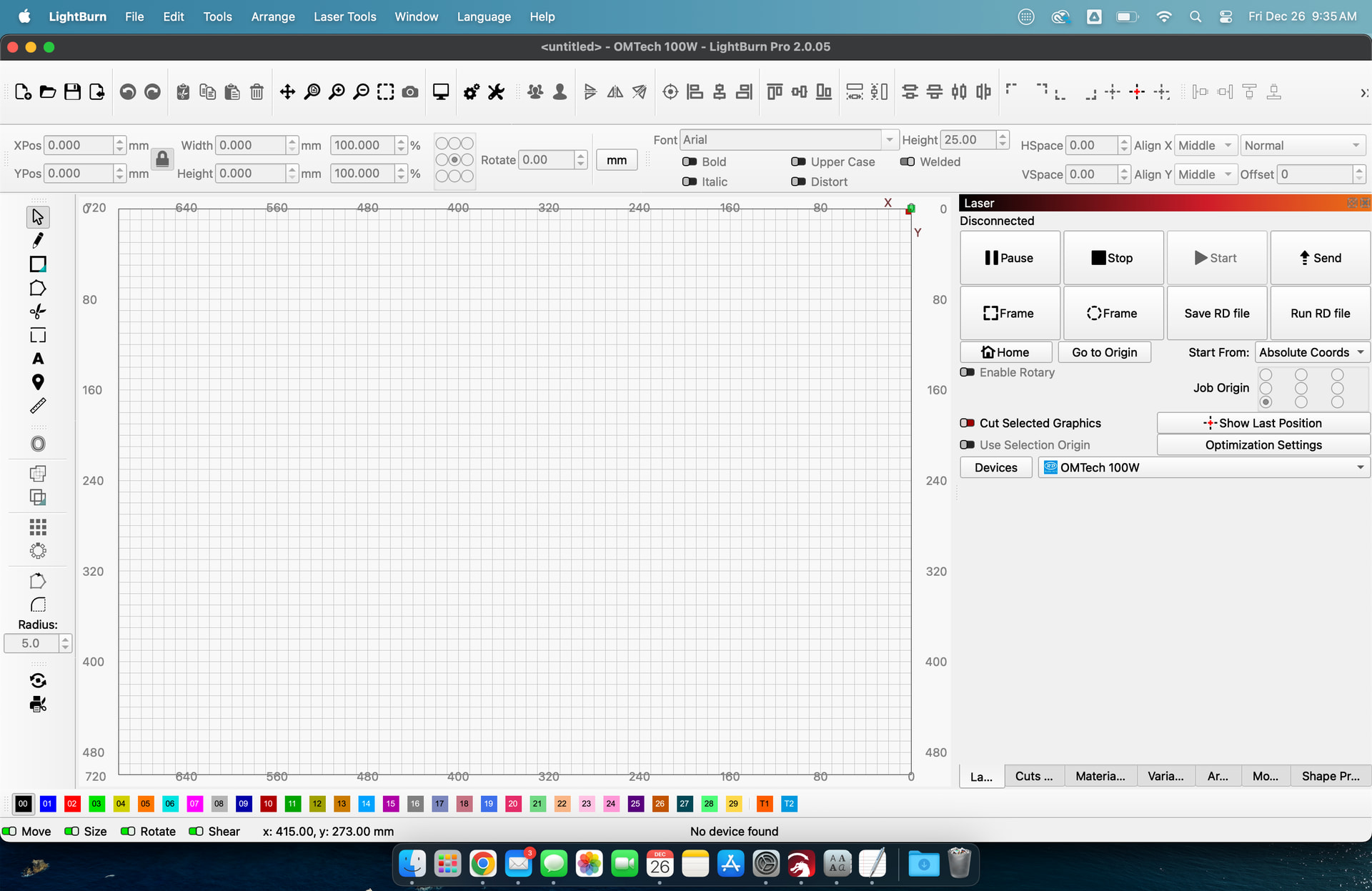Open Optimization Settings
1372x891 pixels.
[1263, 445]
